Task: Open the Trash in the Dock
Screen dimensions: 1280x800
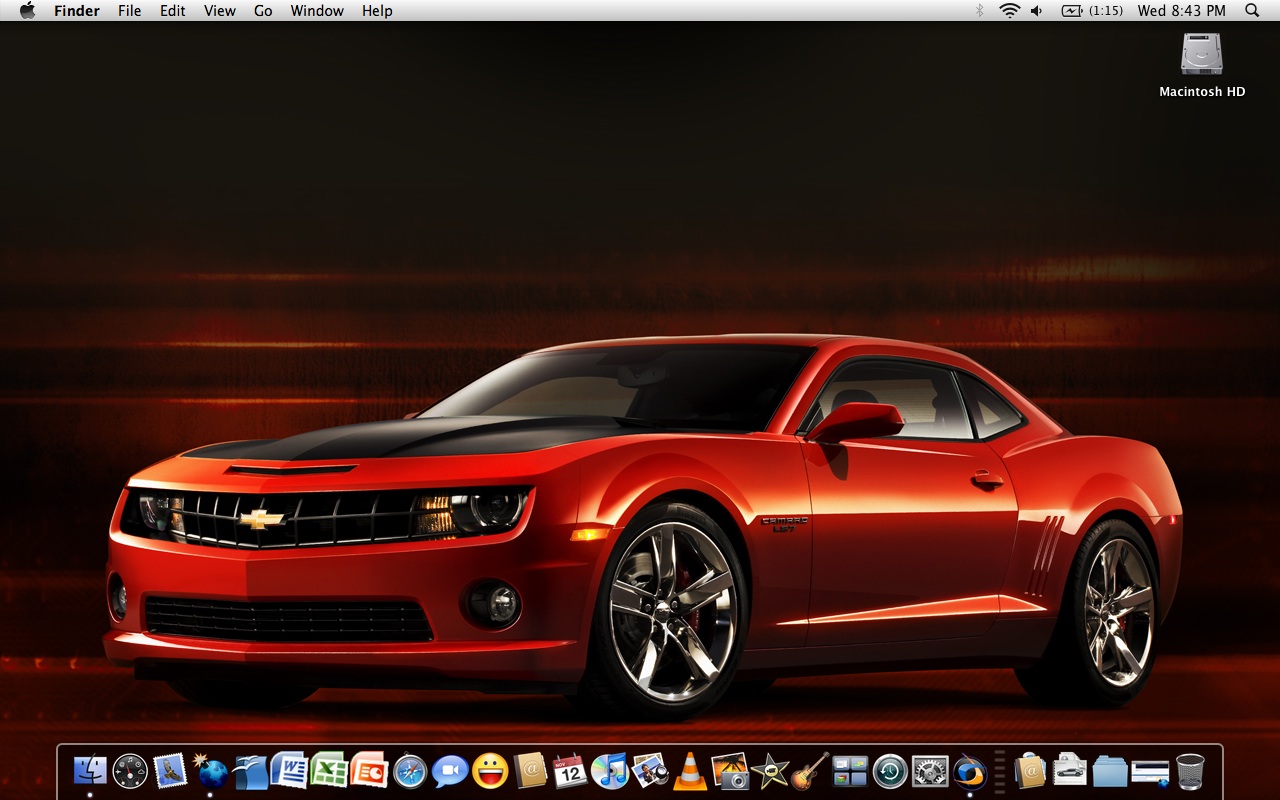Action: tap(1190, 771)
